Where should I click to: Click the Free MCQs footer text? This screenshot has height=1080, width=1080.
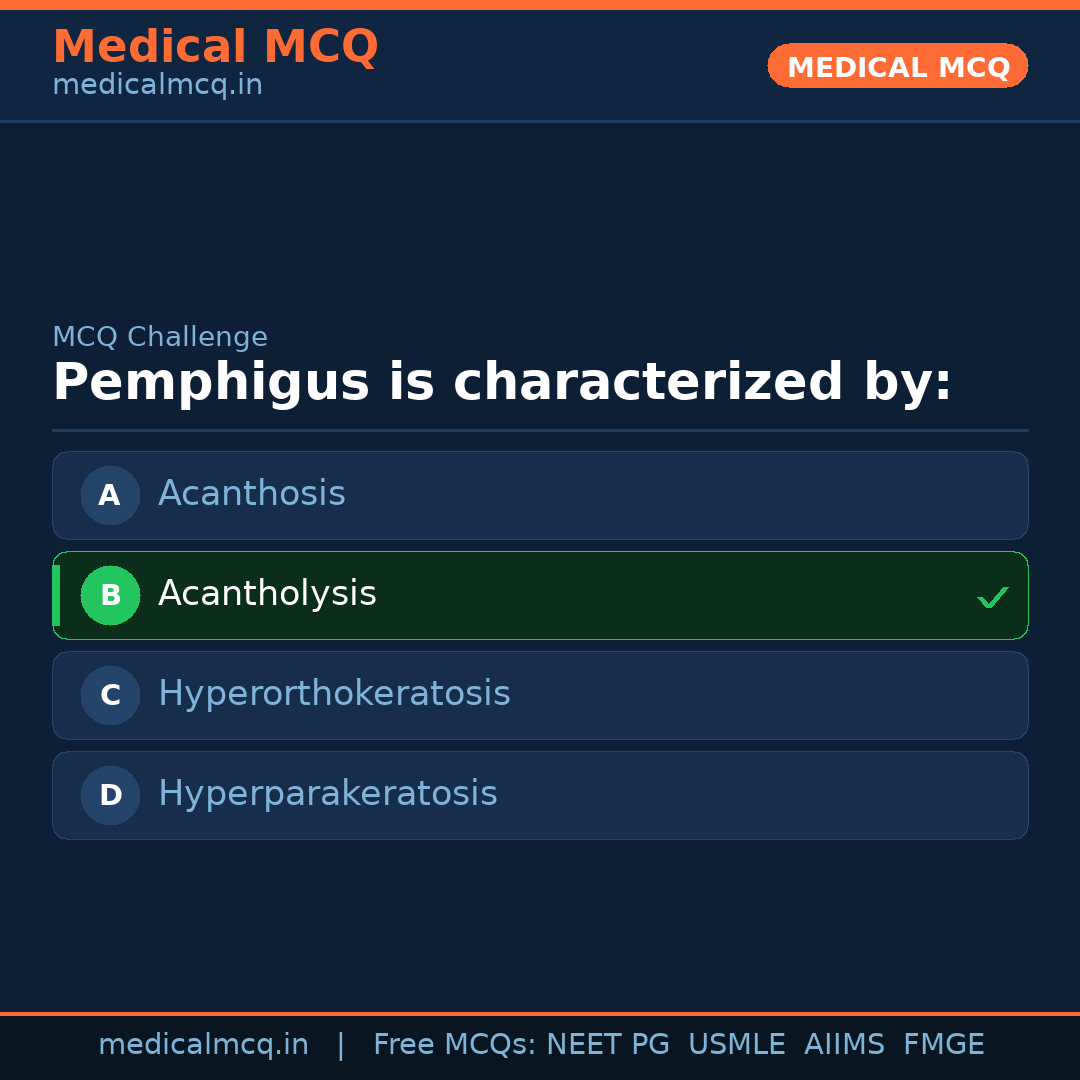pos(455,1045)
